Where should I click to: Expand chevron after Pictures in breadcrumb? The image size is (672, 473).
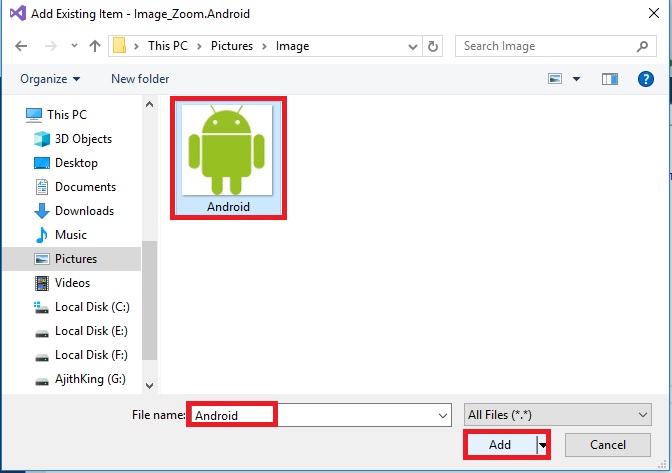click(x=264, y=46)
